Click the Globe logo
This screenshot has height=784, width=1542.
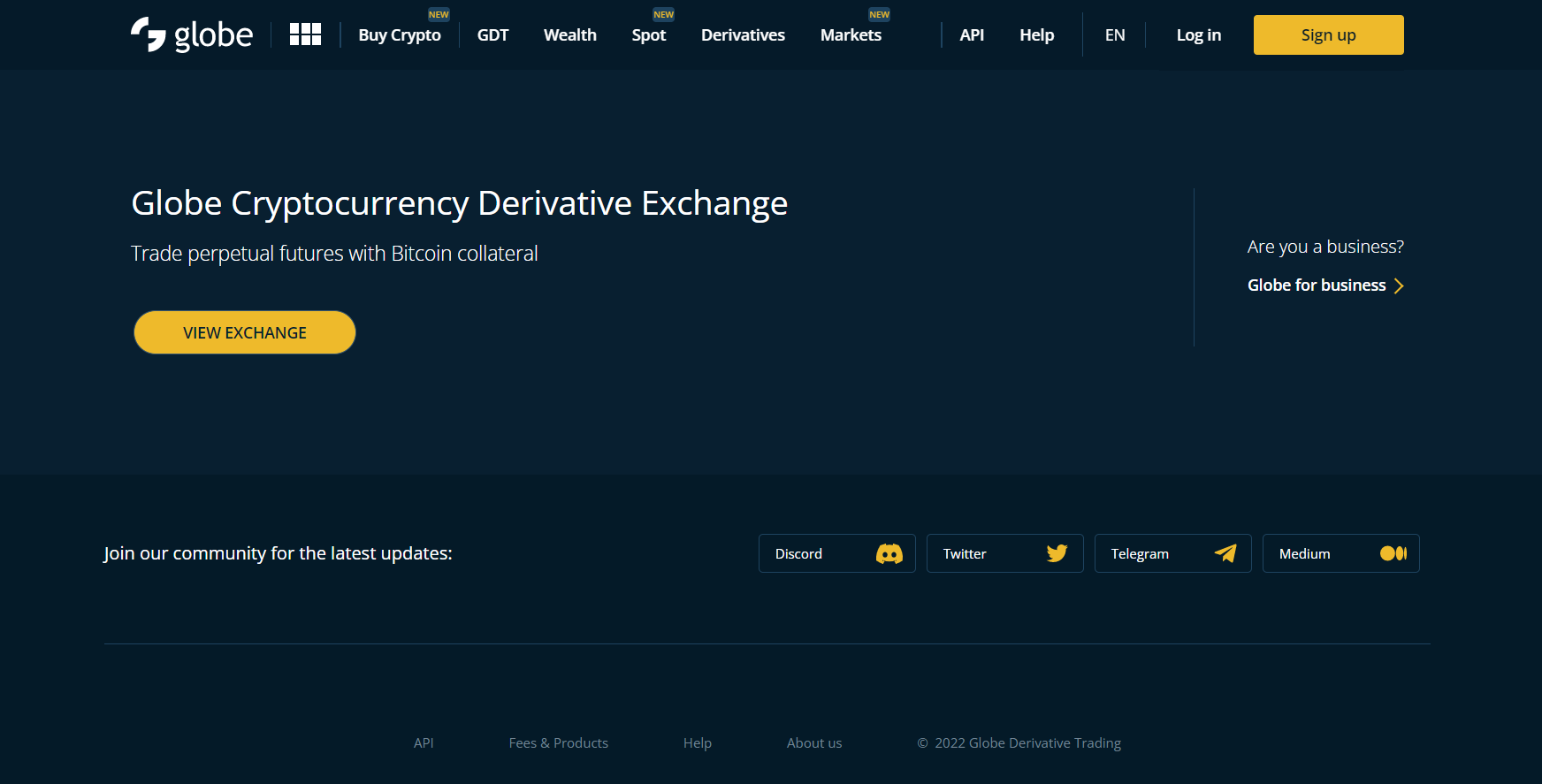(192, 34)
